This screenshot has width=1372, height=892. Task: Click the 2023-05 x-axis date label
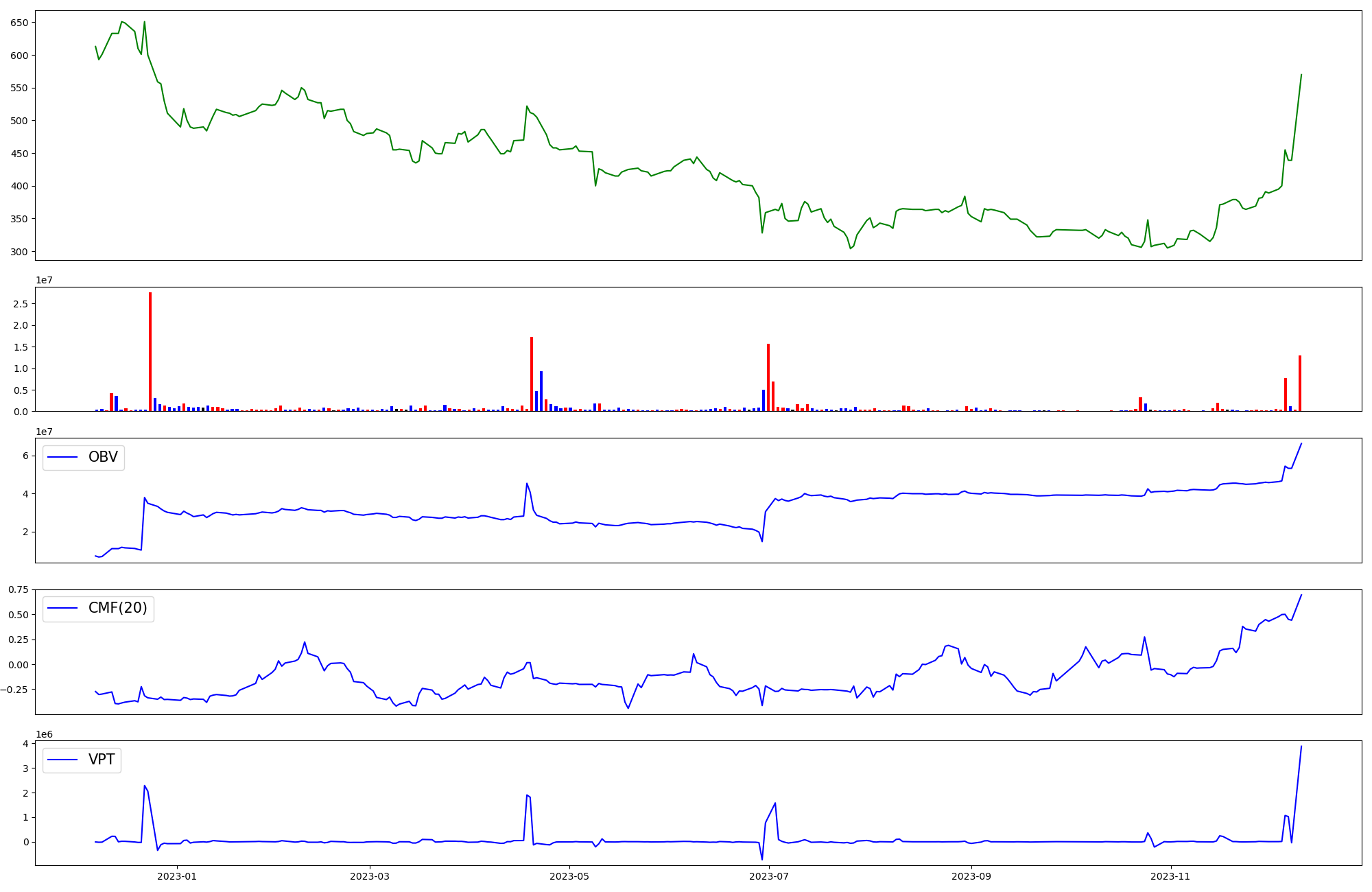(x=569, y=876)
